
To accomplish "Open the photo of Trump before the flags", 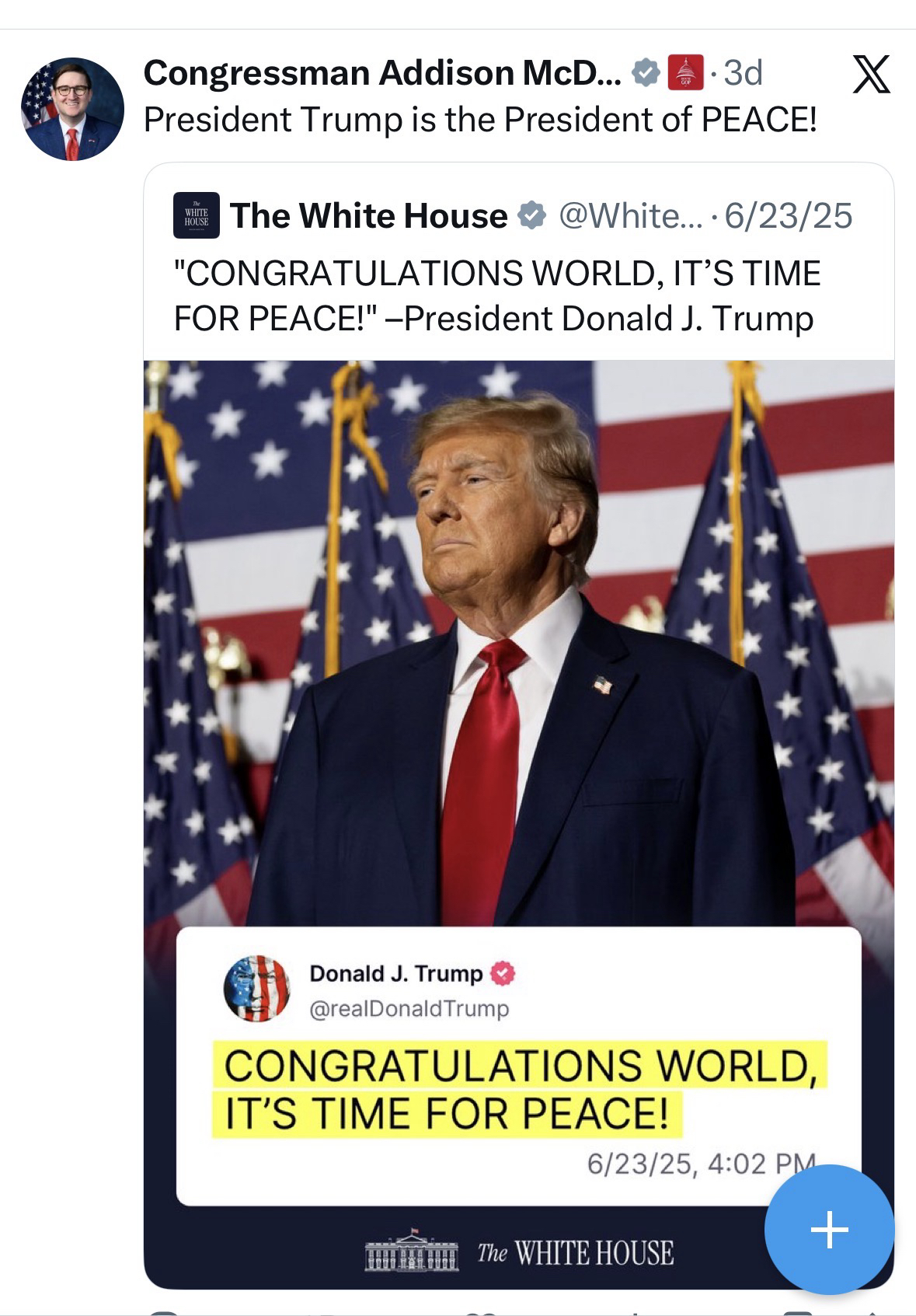I will [518, 637].
